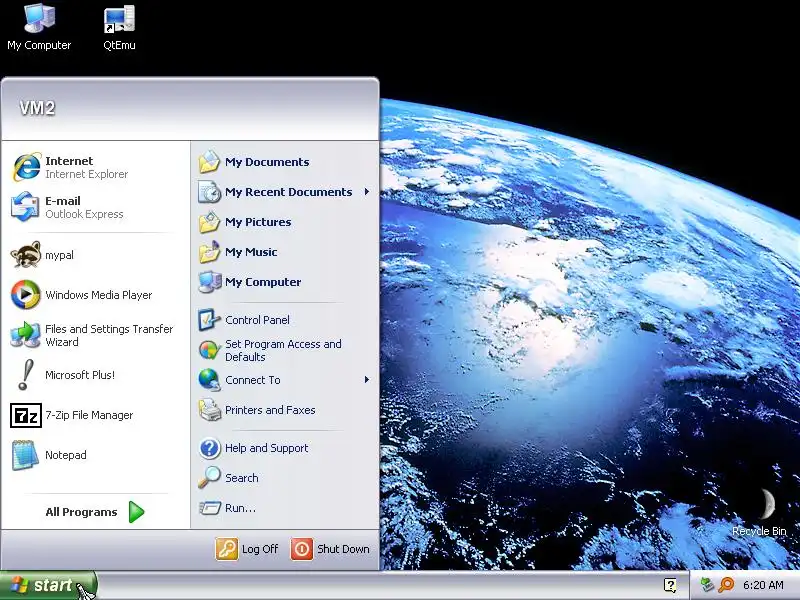Open the mypal raccoon icon
Image resolution: width=800 pixels, height=600 pixels.
(x=26, y=255)
